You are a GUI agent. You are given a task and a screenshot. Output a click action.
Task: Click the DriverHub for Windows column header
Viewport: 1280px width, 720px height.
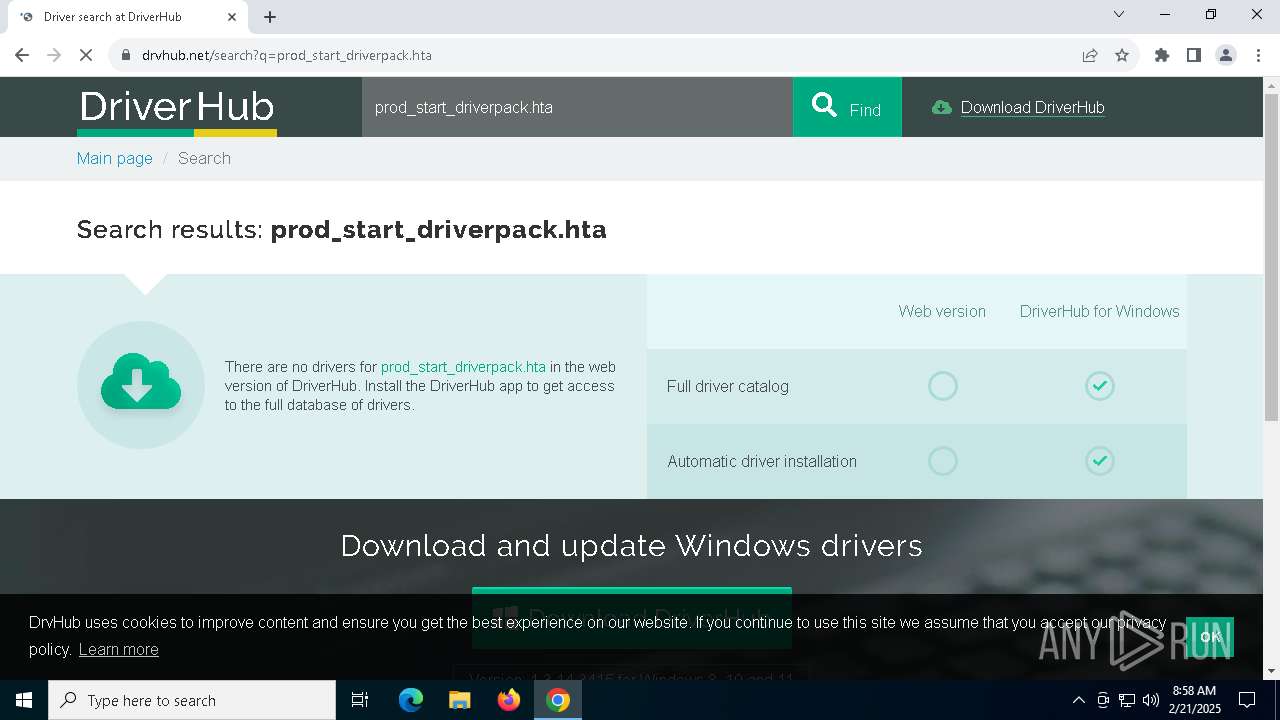coord(1099,311)
